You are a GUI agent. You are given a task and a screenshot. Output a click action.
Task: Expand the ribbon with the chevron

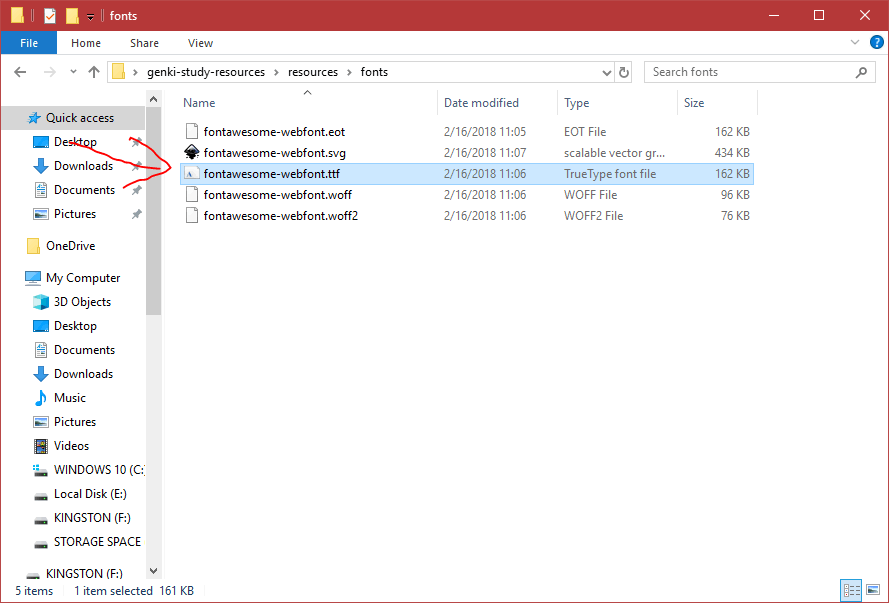point(855,43)
